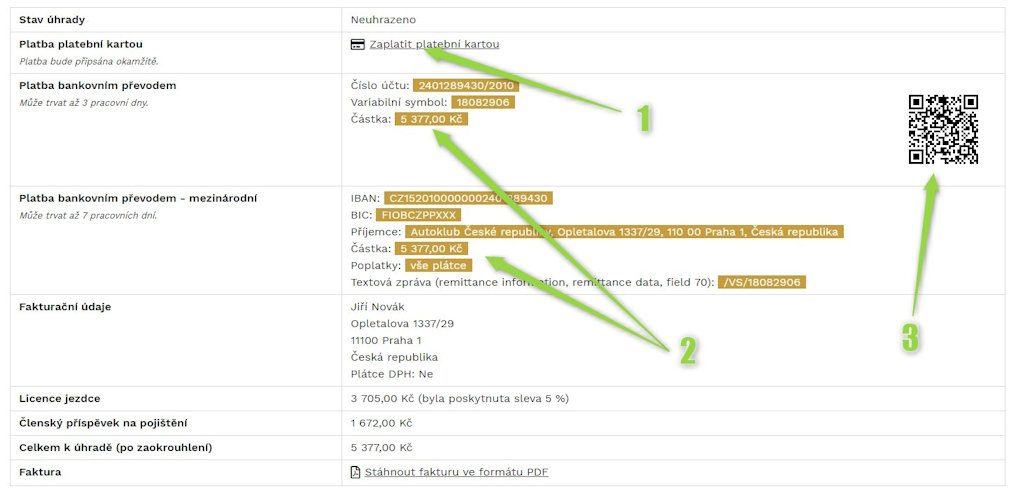The image size is (1014, 494).
Task: Click the 'Plátce DPH: Ne' line
Action: tap(392, 374)
